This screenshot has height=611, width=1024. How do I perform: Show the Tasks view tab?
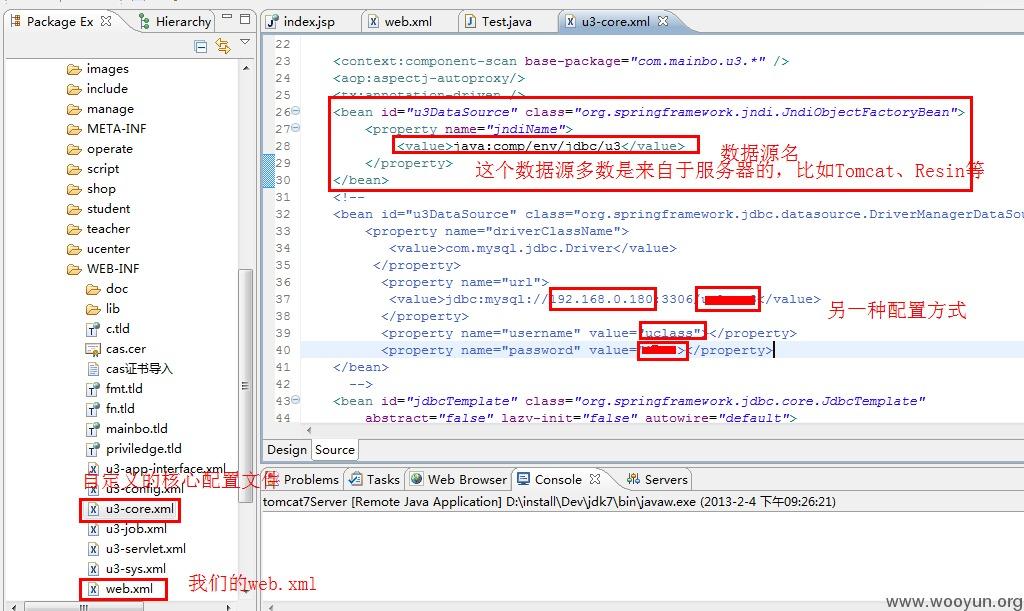click(374, 480)
